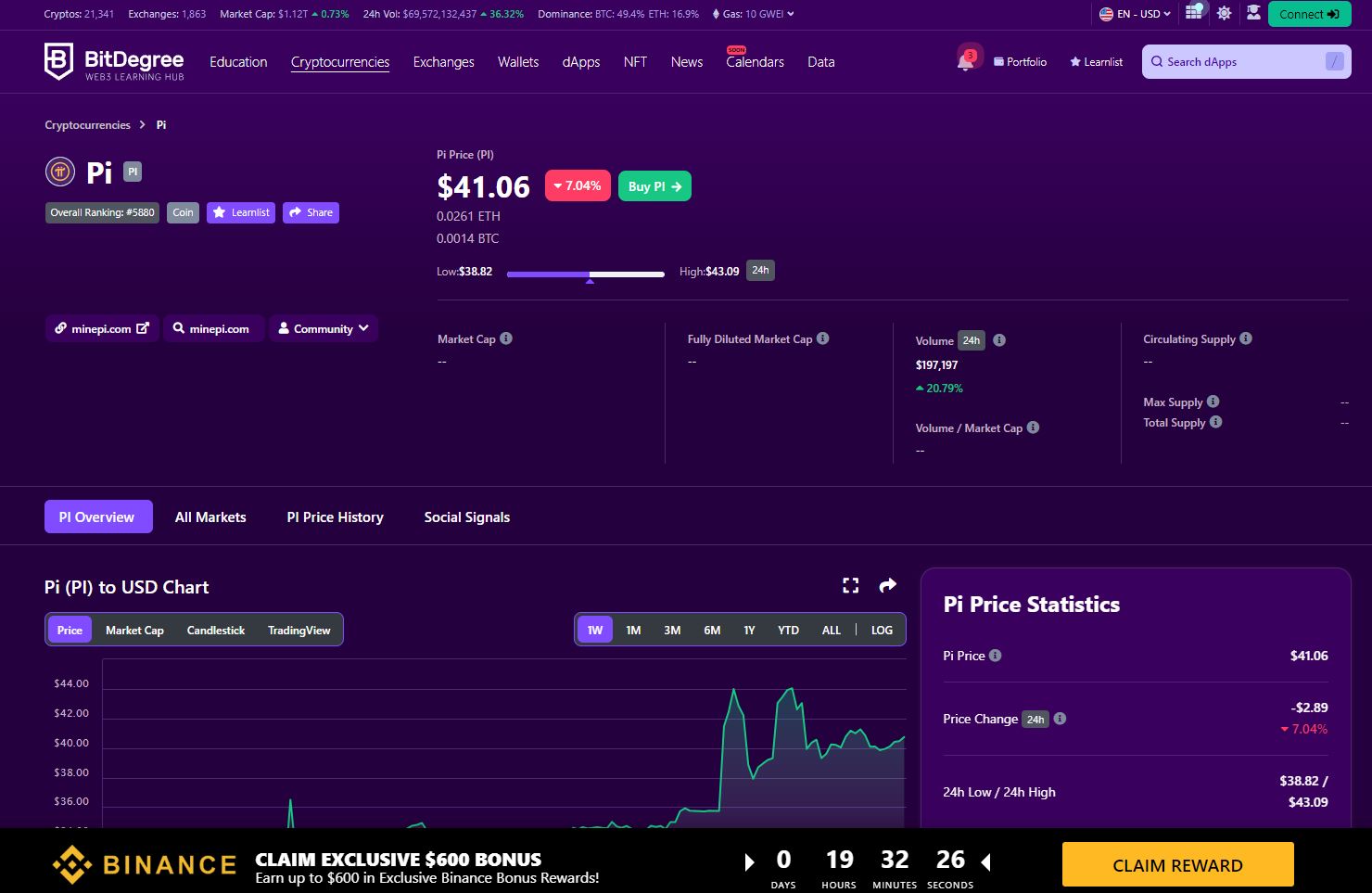This screenshot has height=893, width=1372.
Task: Open the Exchanges nav menu
Action: (x=443, y=62)
